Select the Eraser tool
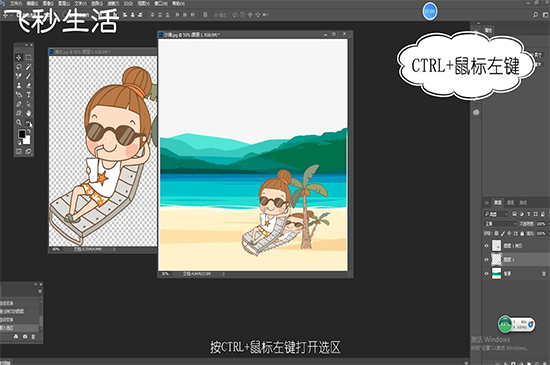This screenshot has width=550, height=365. click(29, 85)
